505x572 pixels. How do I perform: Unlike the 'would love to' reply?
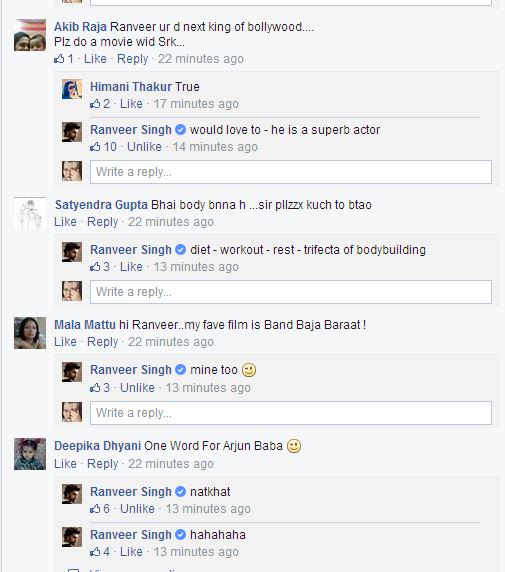pos(144,147)
